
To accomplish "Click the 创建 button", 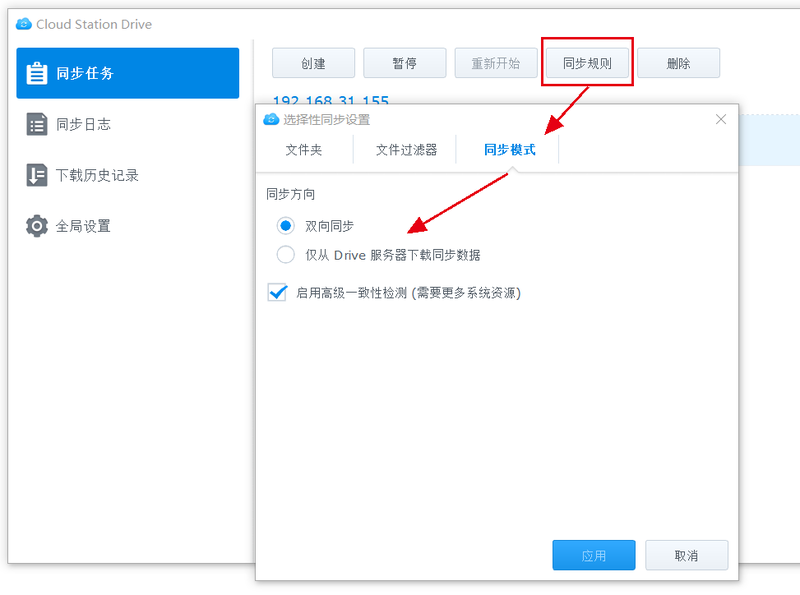I will (x=313, y=63).
